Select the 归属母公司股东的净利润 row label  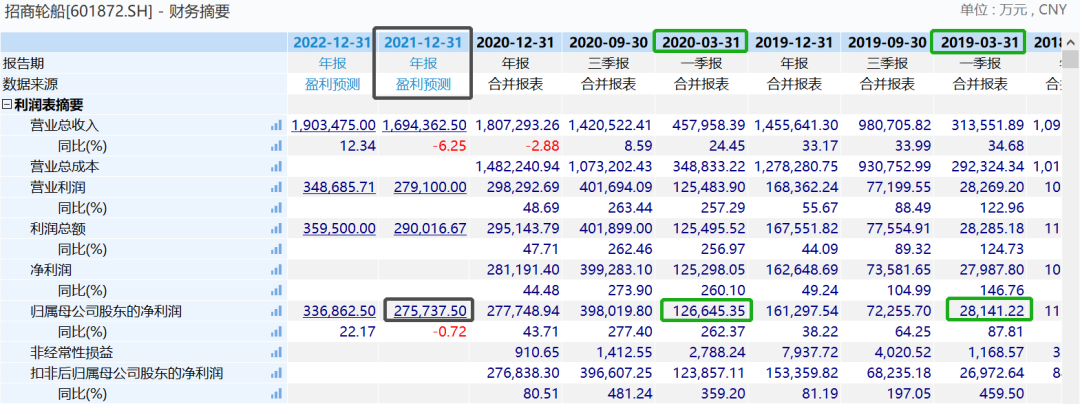click(106, 312)
